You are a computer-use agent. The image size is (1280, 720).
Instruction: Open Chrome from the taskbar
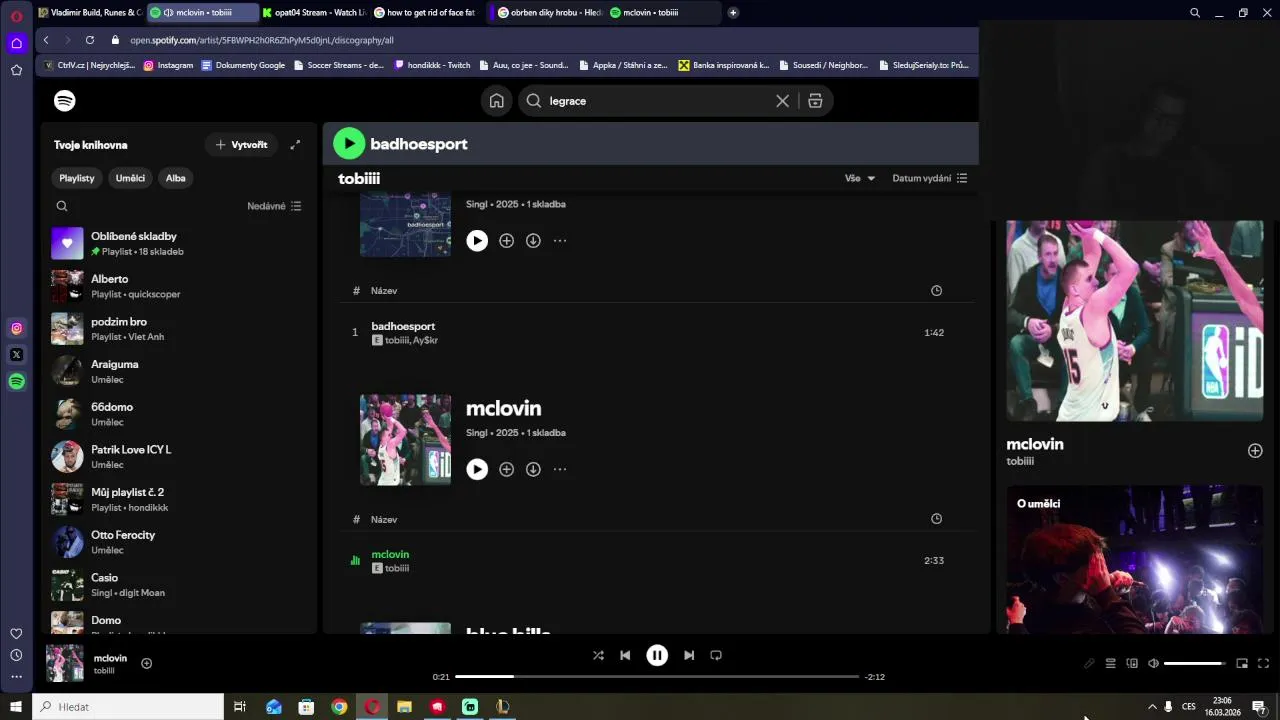(x=339, y=707)
